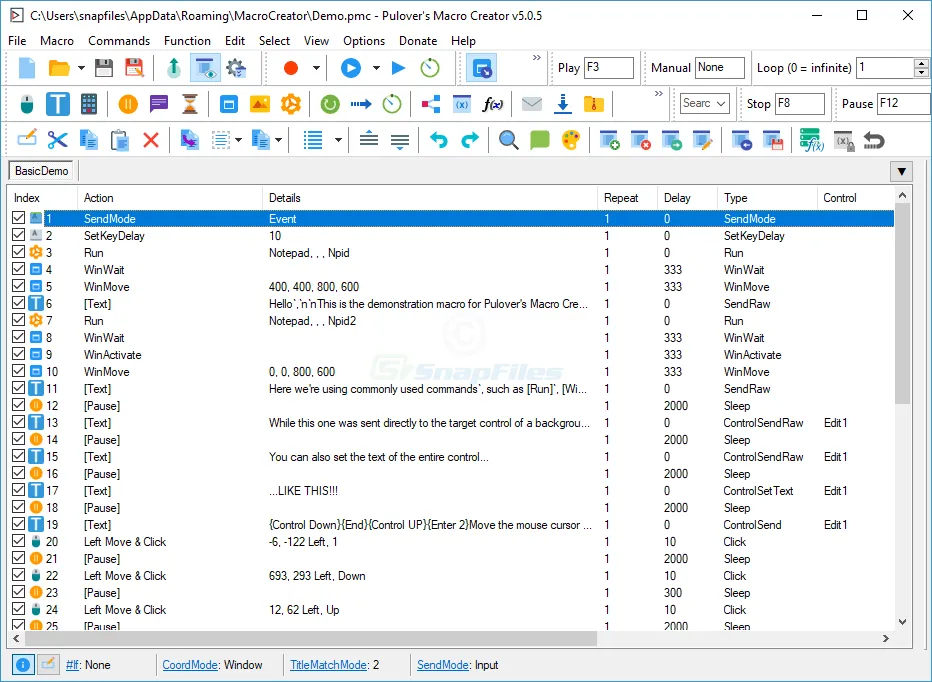The width and height of the screenshot is (932, 682).
Task: Click the blue download arrow icon
Action: 562,104
